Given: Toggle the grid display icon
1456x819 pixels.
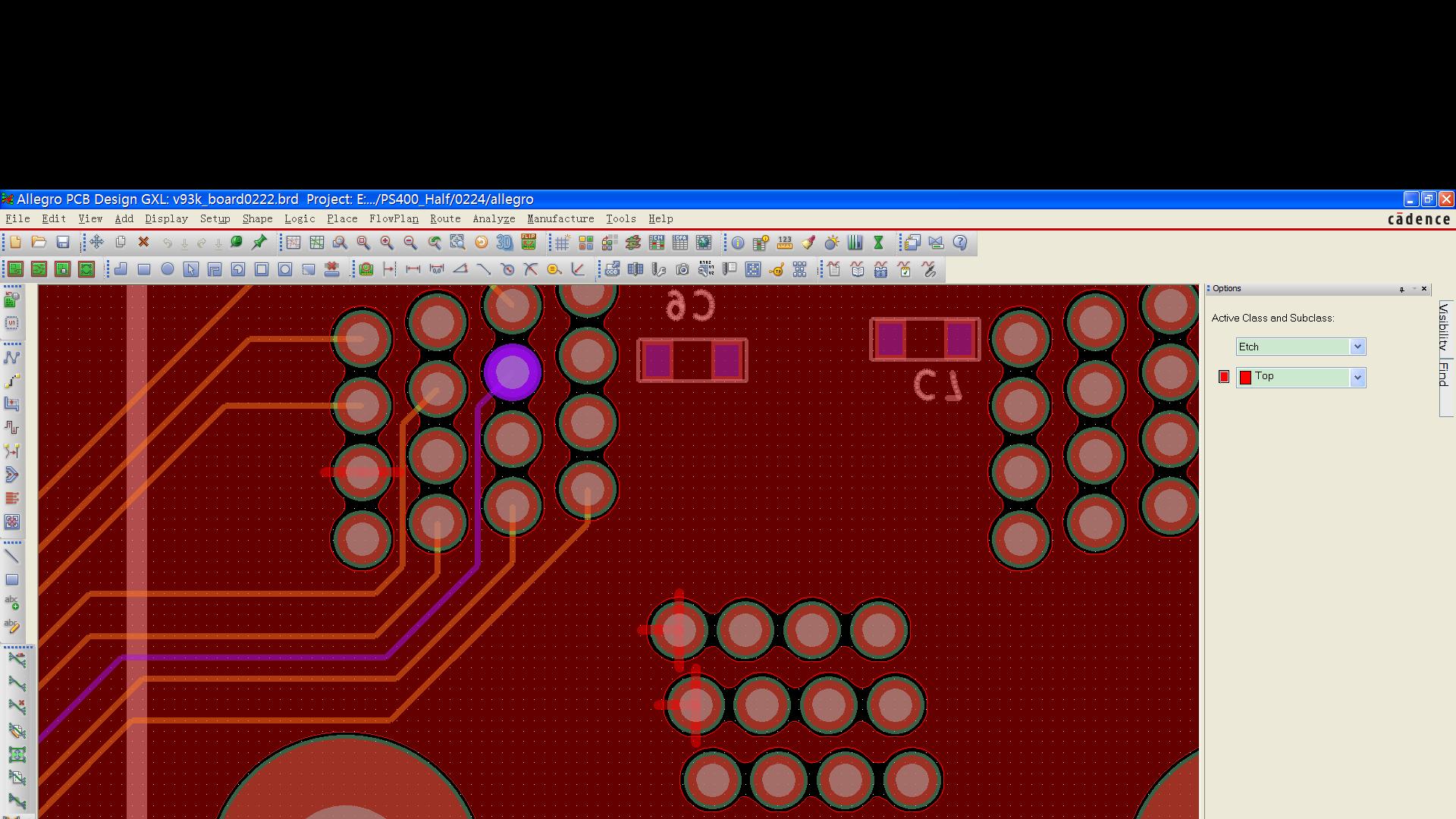Looking at the screenshot, I should (x=562, y=243).
